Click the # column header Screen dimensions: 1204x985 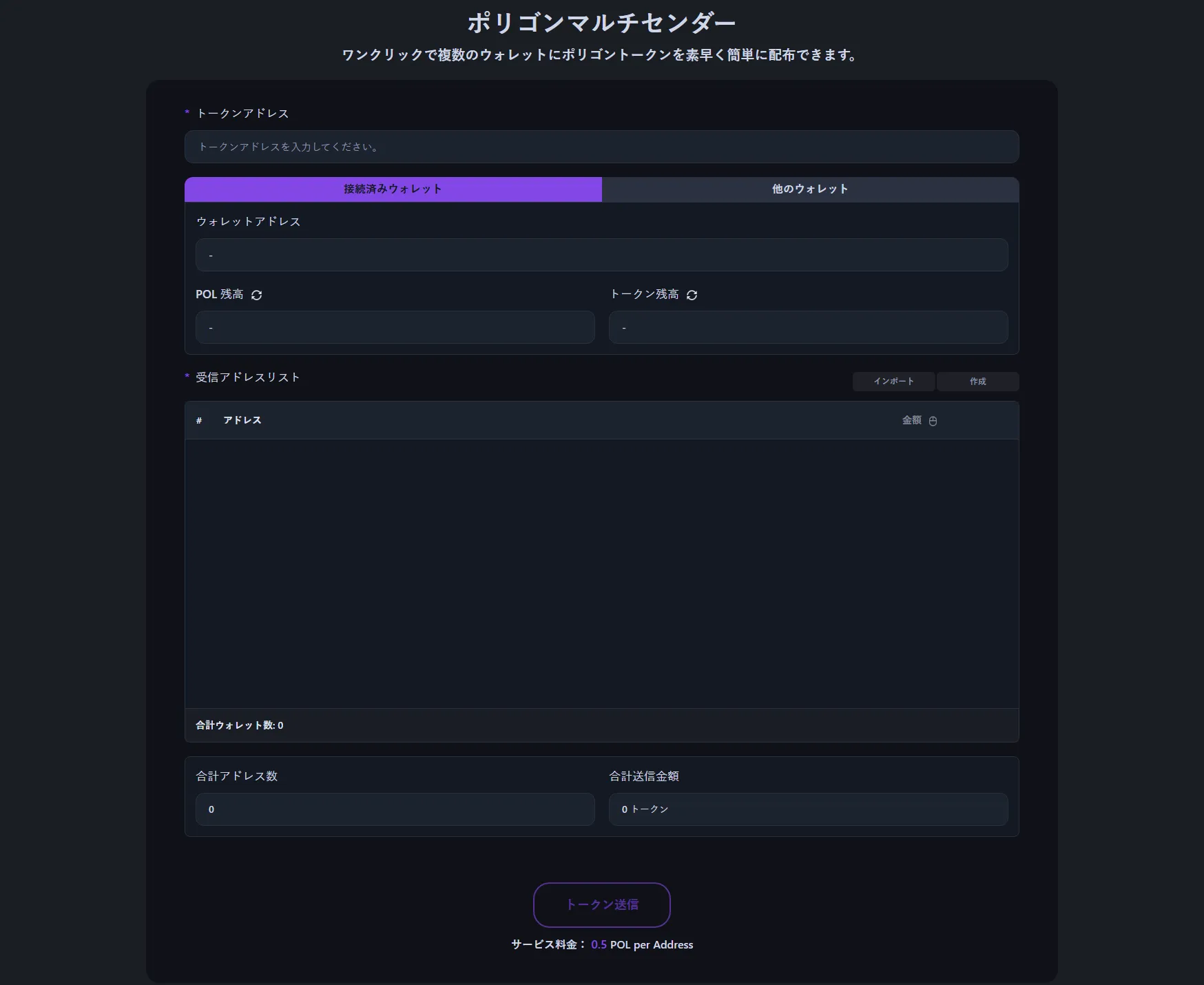(199, 420)
